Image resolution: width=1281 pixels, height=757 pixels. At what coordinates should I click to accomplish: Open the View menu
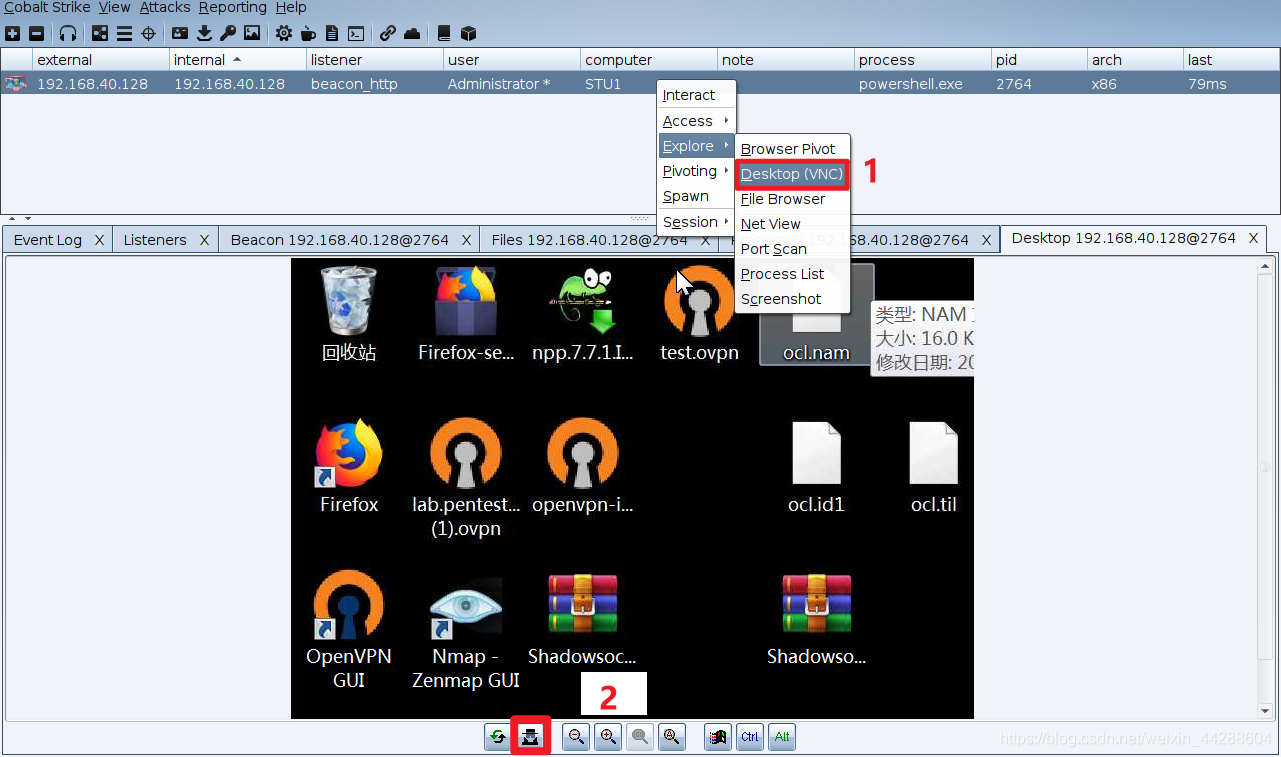(x=114, y=7)
